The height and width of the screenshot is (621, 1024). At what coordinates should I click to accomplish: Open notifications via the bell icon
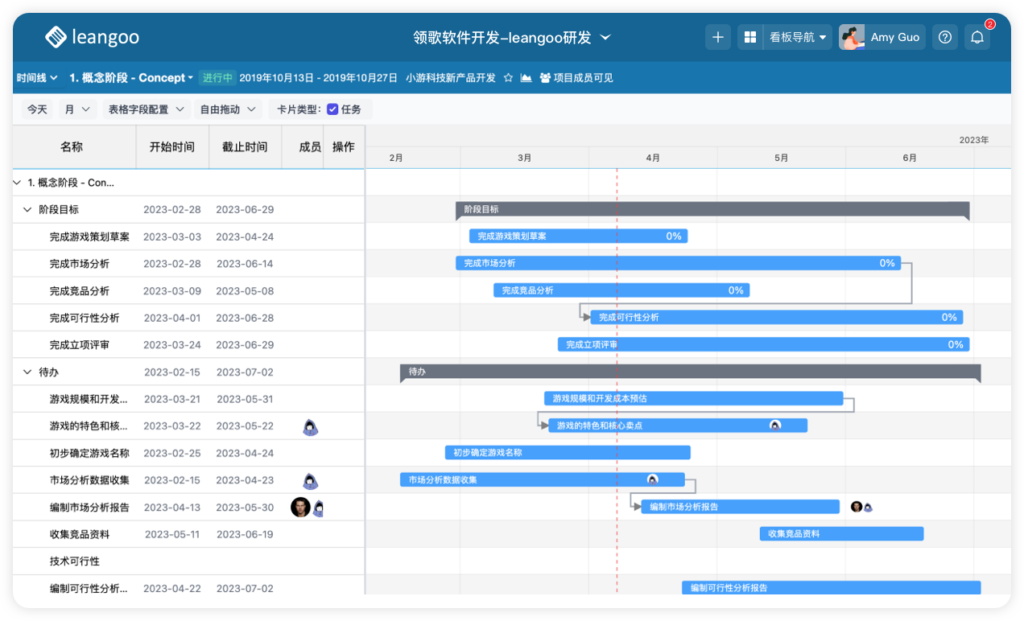(x=977, y=36)
